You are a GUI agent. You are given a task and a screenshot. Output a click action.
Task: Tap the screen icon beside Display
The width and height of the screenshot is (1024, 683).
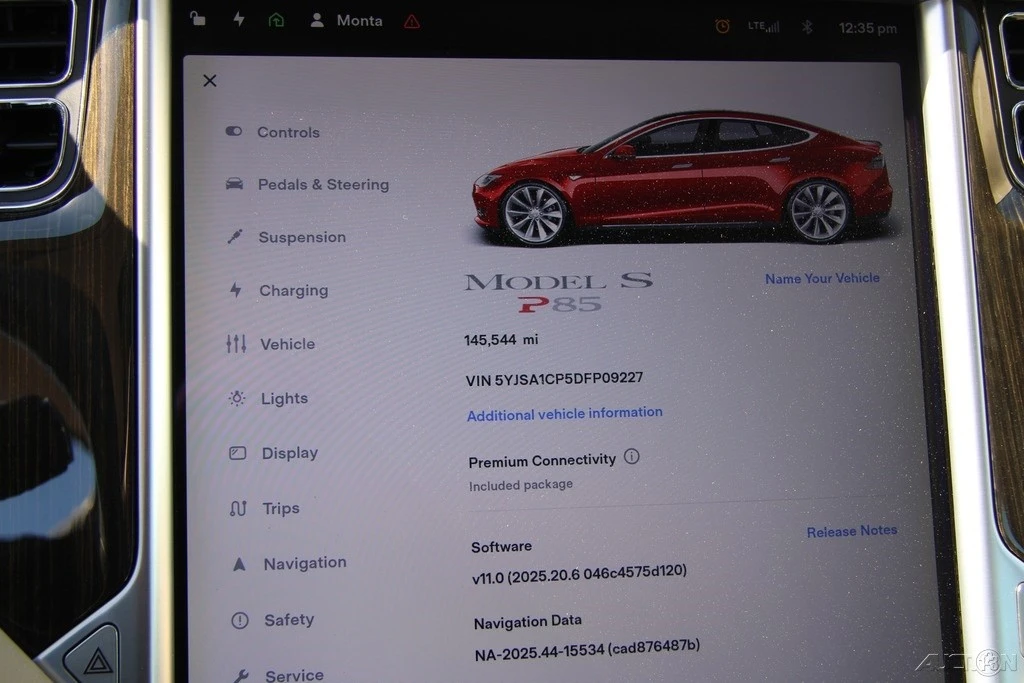click(x=238, y=453)
